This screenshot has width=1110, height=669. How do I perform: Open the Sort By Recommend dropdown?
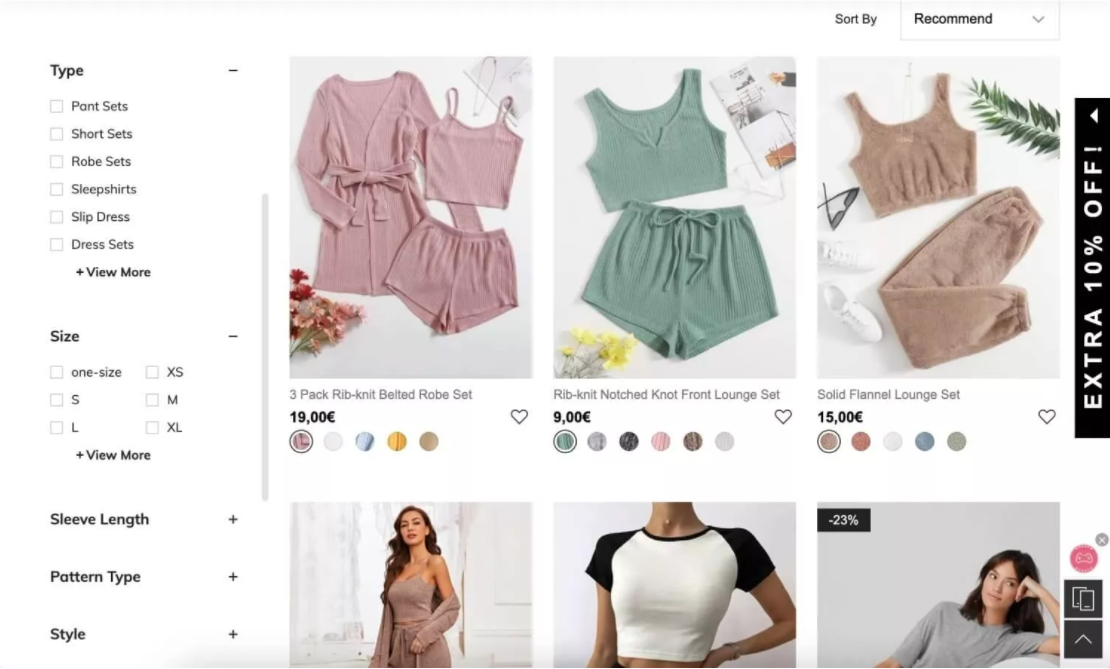coord(979,19)
